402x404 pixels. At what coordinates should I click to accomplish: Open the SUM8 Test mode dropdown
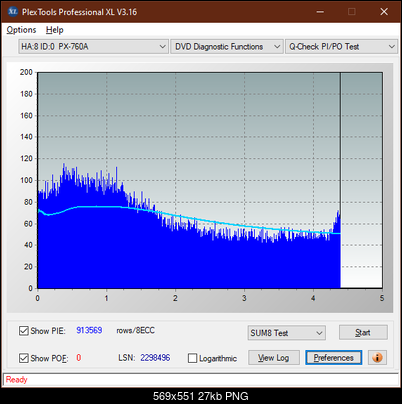tap(287, 333)
